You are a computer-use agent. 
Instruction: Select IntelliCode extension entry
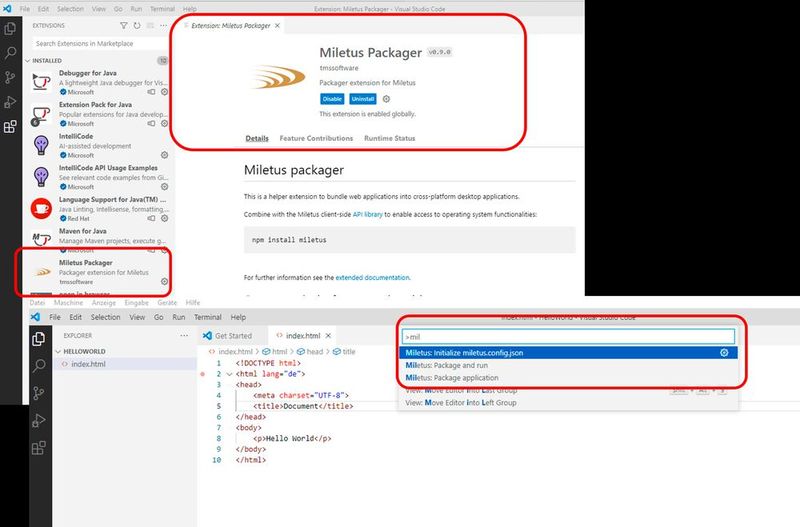[x=97, y=145]
